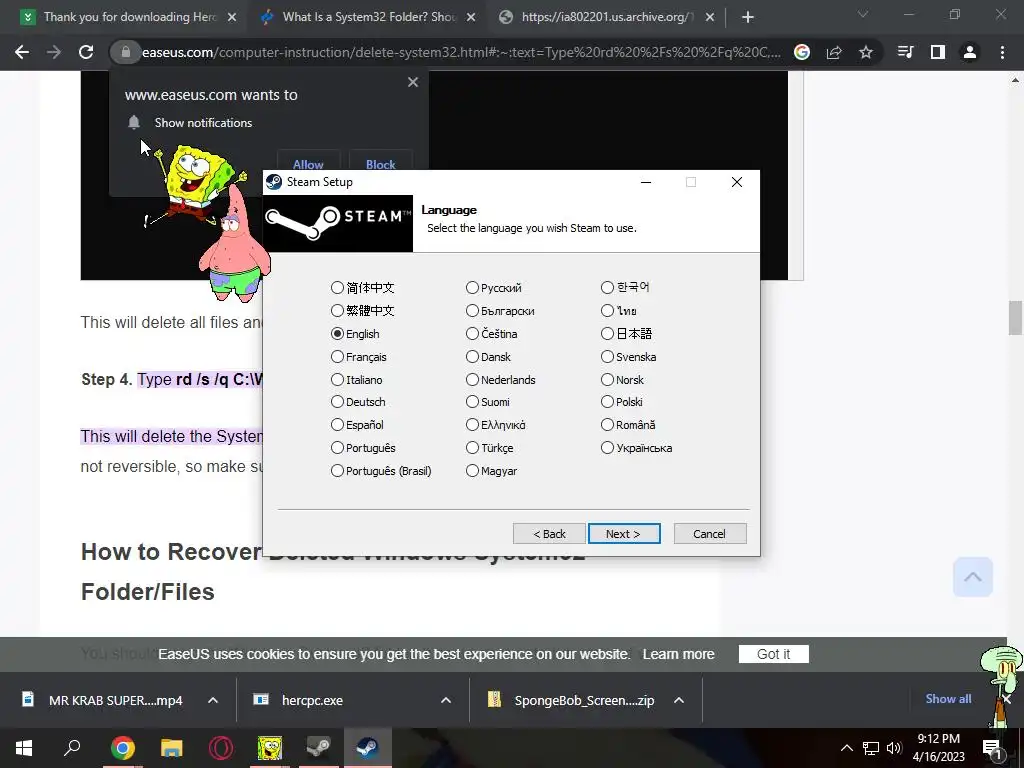Pick Русский in Steam Setup
This screenshot has width=1024, height=768.
coord(472,287)
